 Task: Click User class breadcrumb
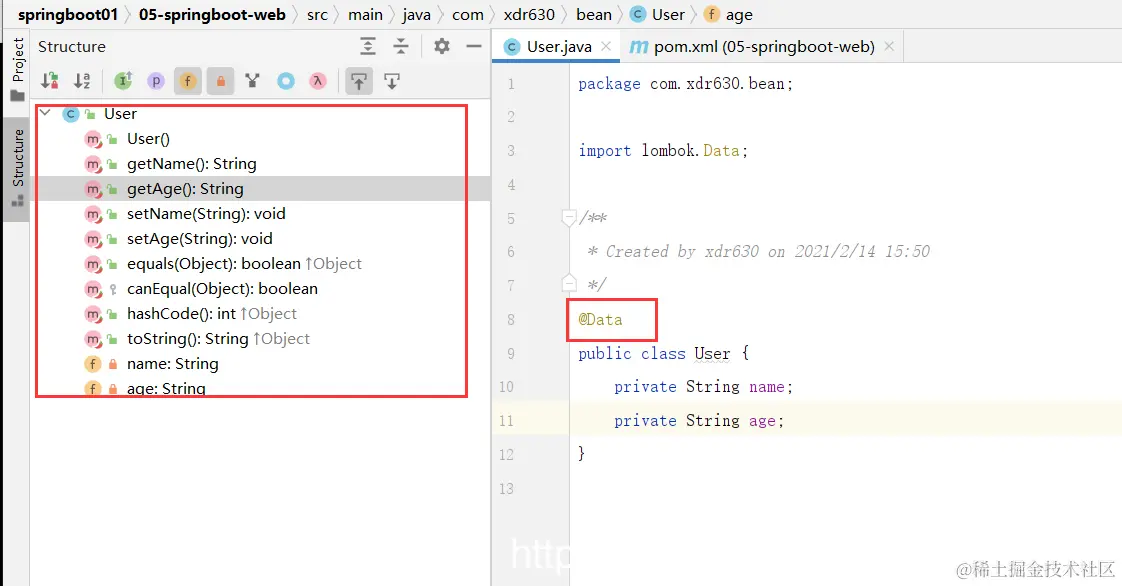(x=658, y=14)
